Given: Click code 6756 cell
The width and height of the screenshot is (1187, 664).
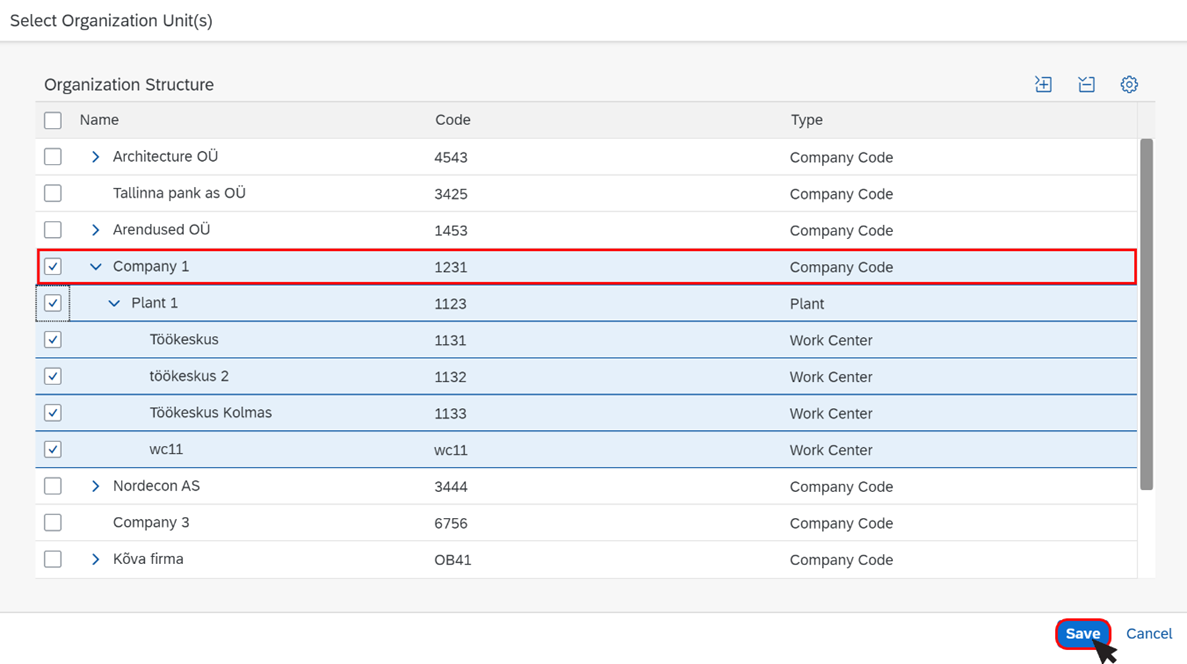Looking at the screenshot, I should 450,523.
